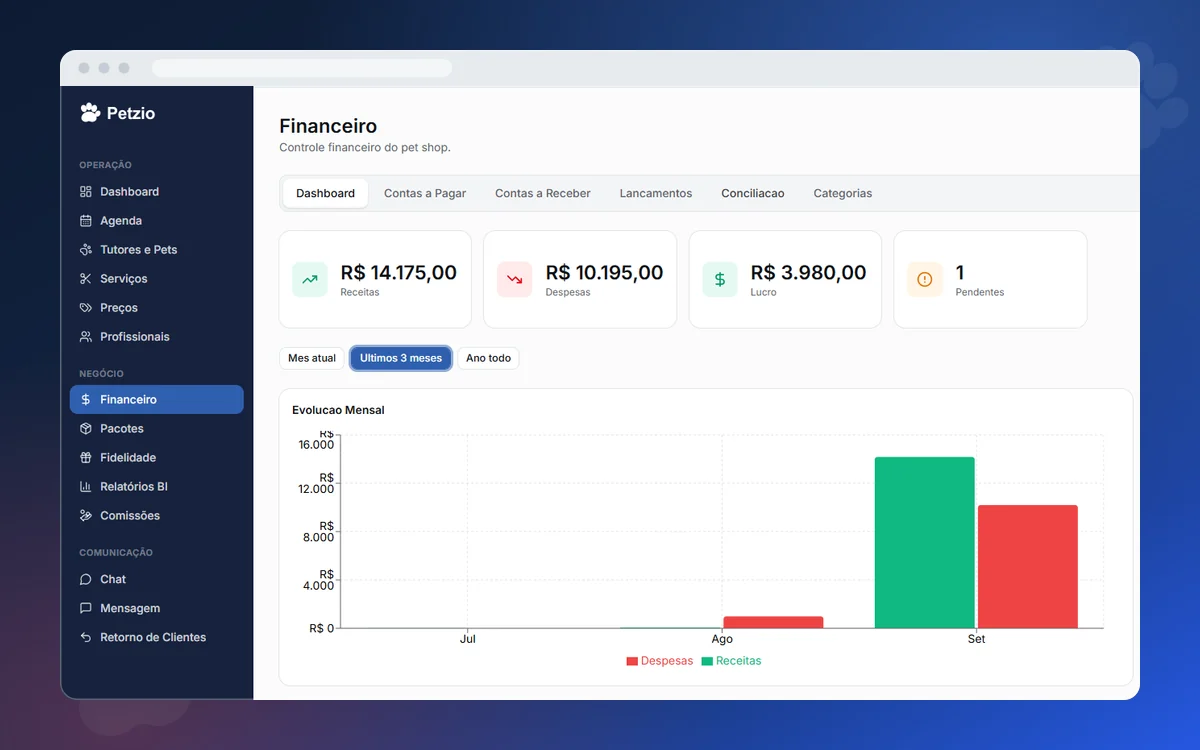This screenshot has height=750, width=1200.
Task: Click the Chat bubble icon
Action: 86,580
